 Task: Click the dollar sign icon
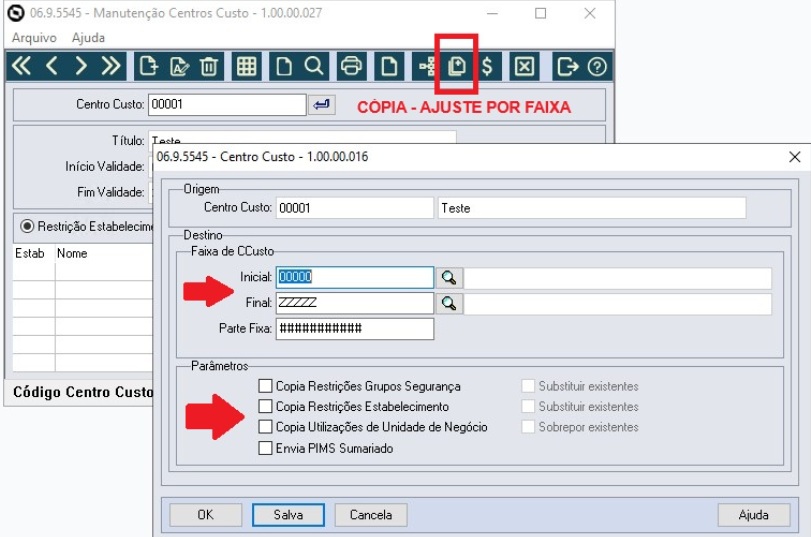487,67
